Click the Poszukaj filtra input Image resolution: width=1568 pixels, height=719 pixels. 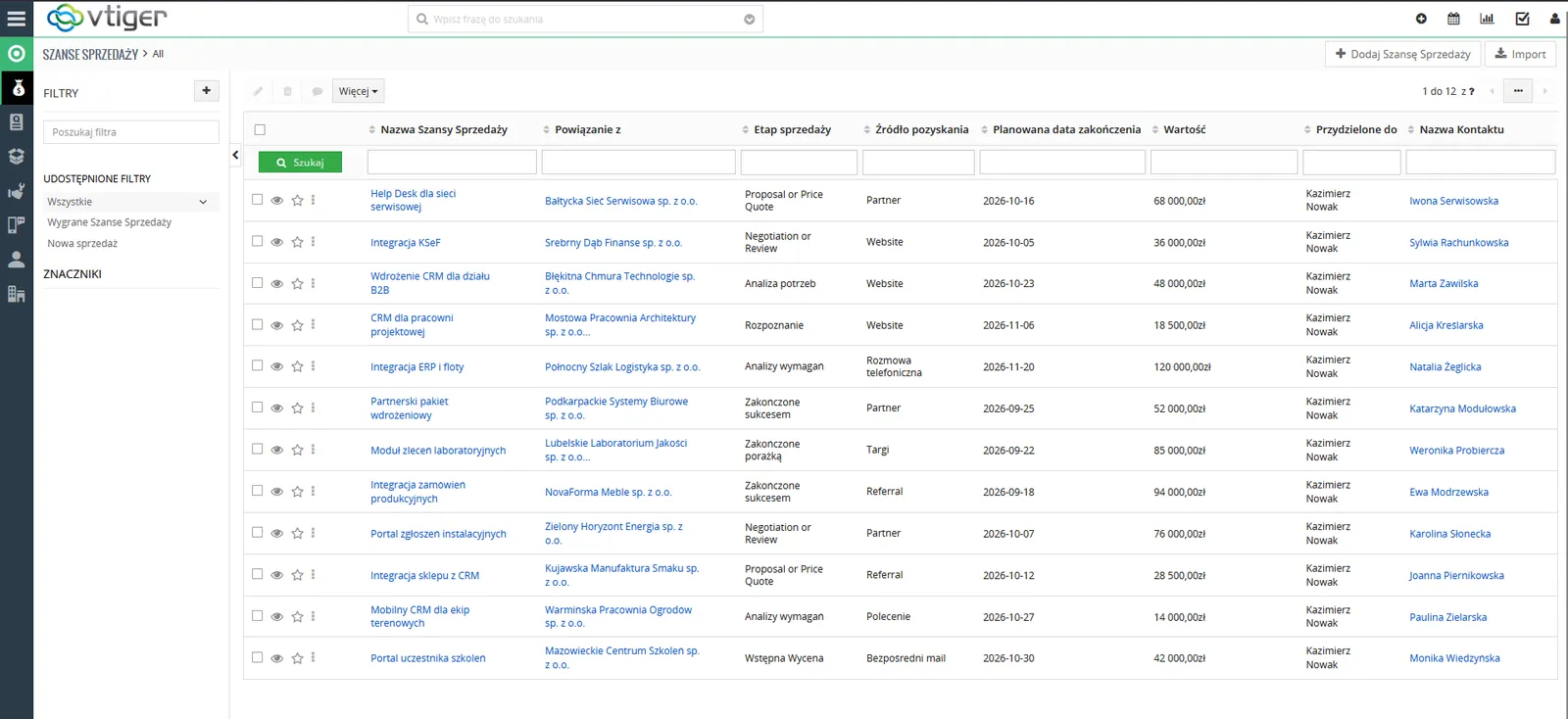[x=131, y=132]
